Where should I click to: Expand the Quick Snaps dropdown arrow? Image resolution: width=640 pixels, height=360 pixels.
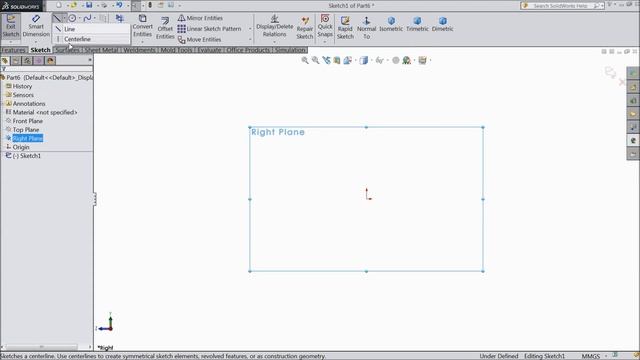(325, 42)
